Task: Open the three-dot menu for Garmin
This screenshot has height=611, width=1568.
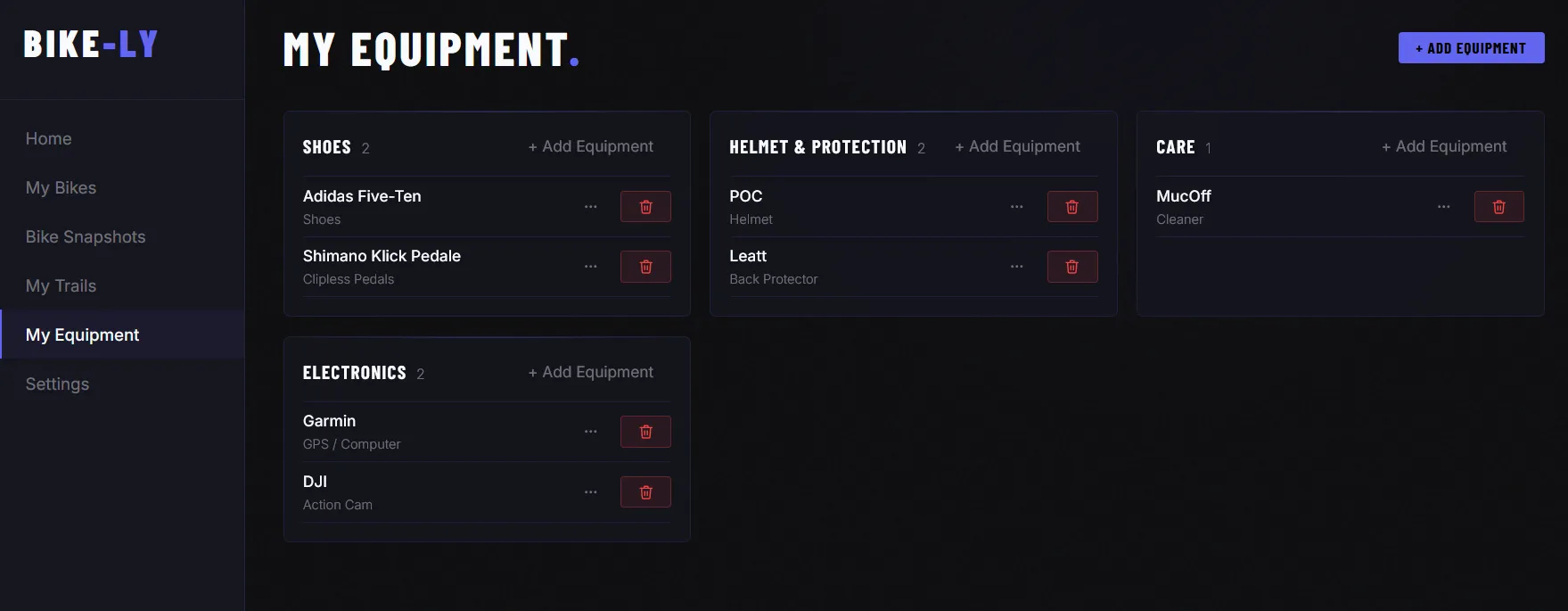Action: tap(590, 431)
